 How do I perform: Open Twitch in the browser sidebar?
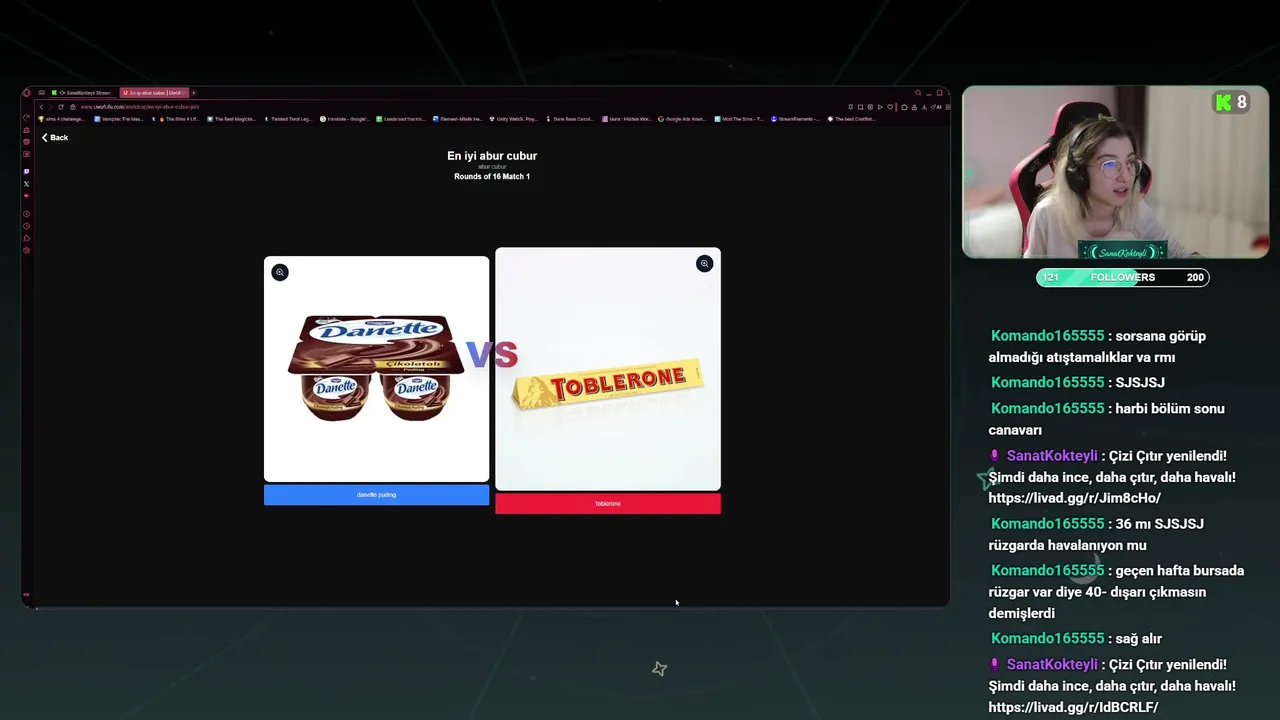click(x=26, y=171)
